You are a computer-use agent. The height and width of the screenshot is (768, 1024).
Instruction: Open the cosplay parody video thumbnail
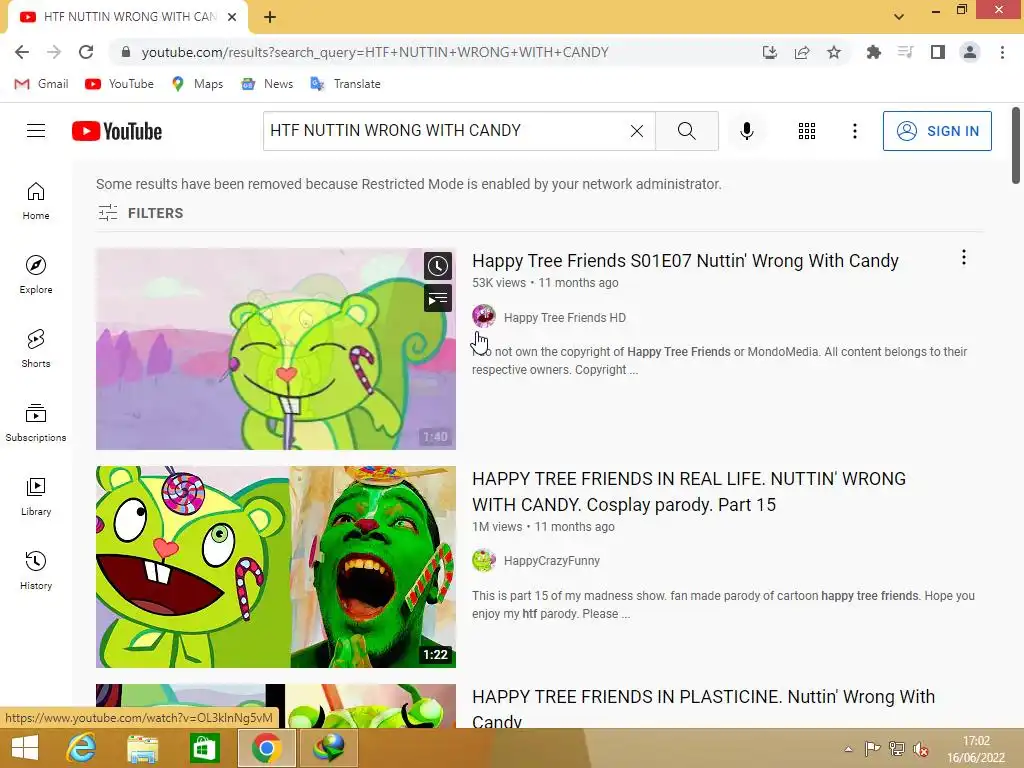pos(276,567)
